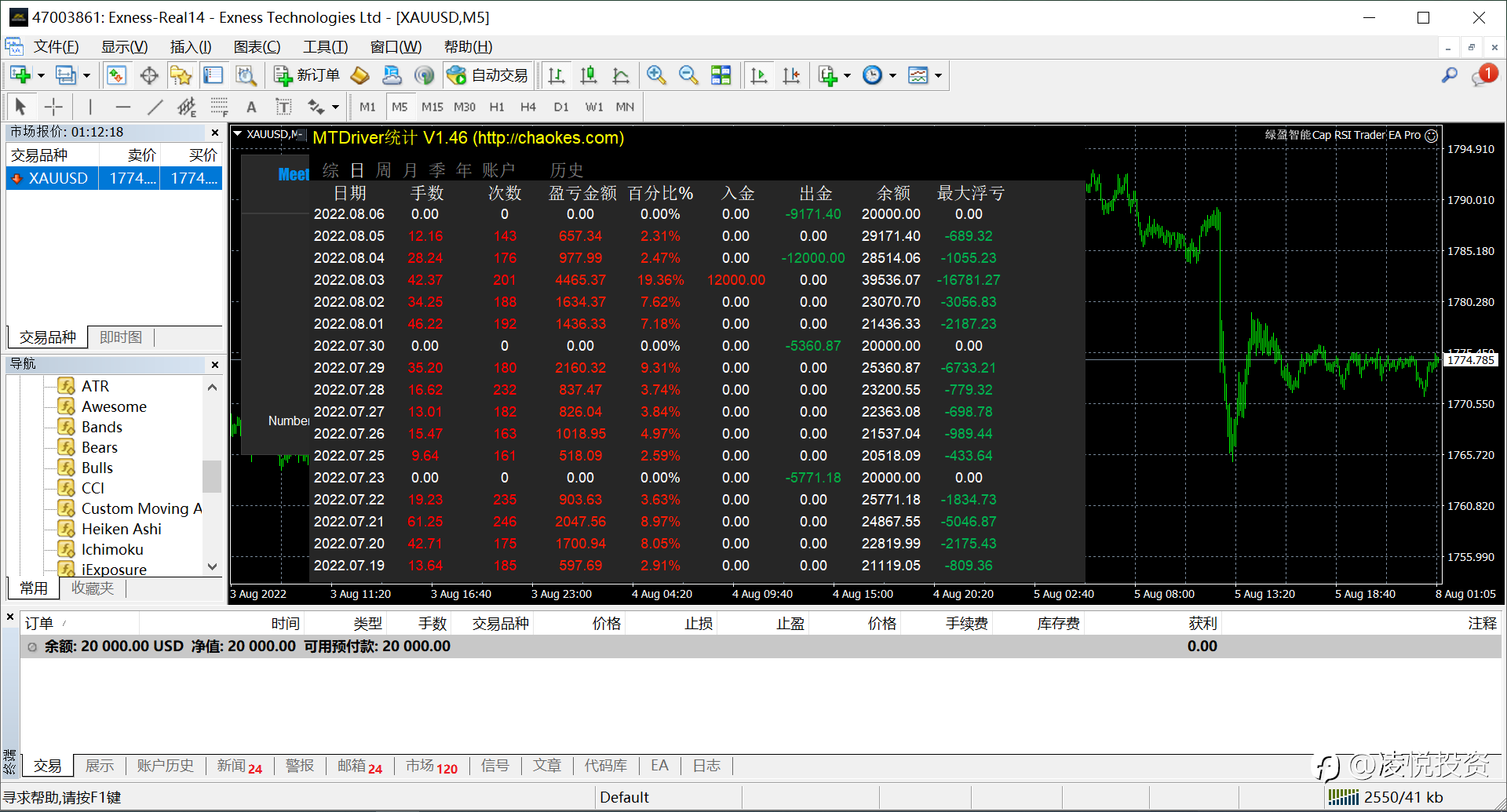Screen dimensions: 1507x812
Task: Draw a horizontal line tool
Action: click(x=122, y=107)
